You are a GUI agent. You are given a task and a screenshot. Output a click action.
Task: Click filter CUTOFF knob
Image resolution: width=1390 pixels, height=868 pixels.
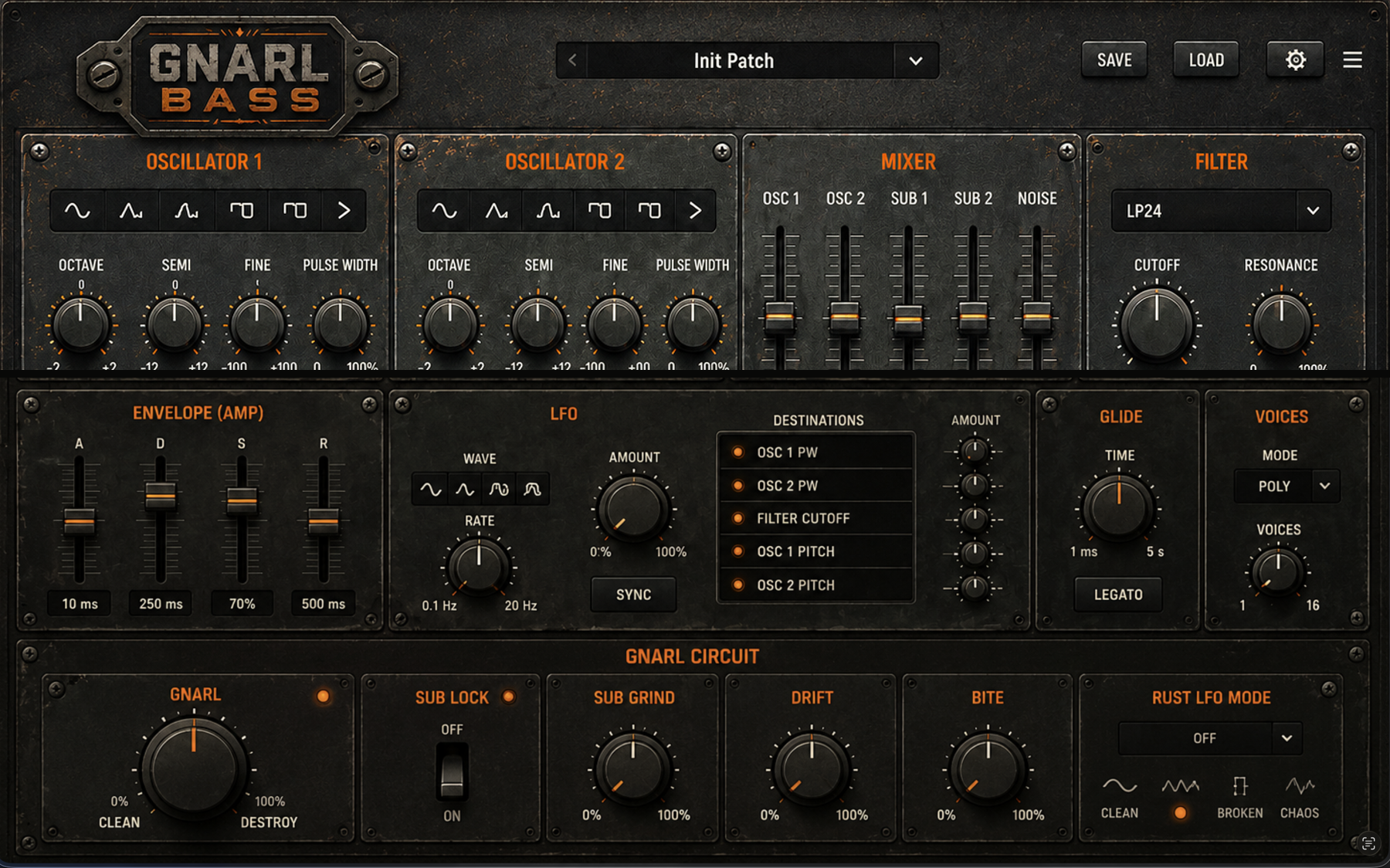click(1156, 324)
